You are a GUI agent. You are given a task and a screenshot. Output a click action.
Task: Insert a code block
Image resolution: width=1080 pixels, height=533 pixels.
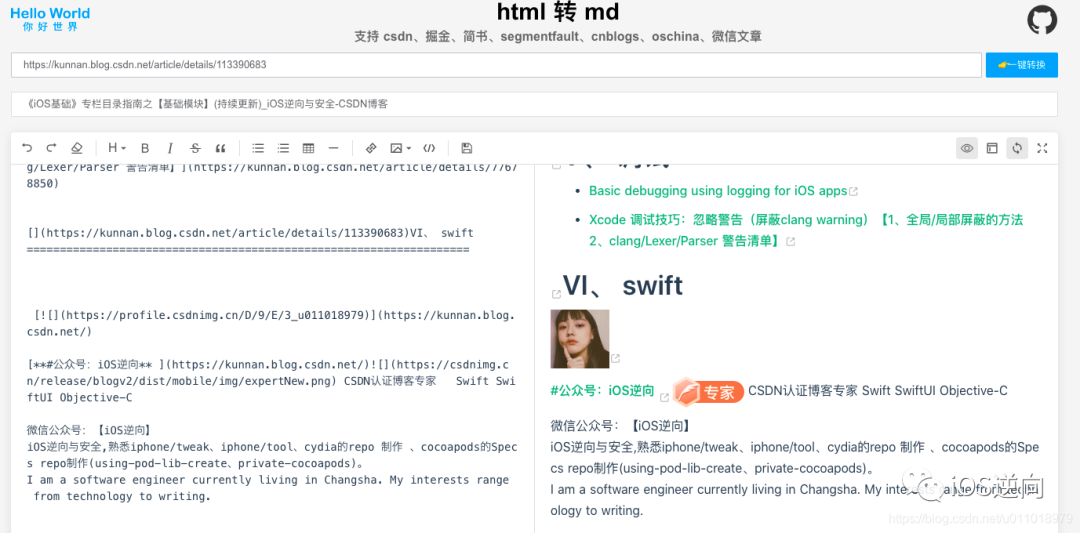tap(429, 147)
